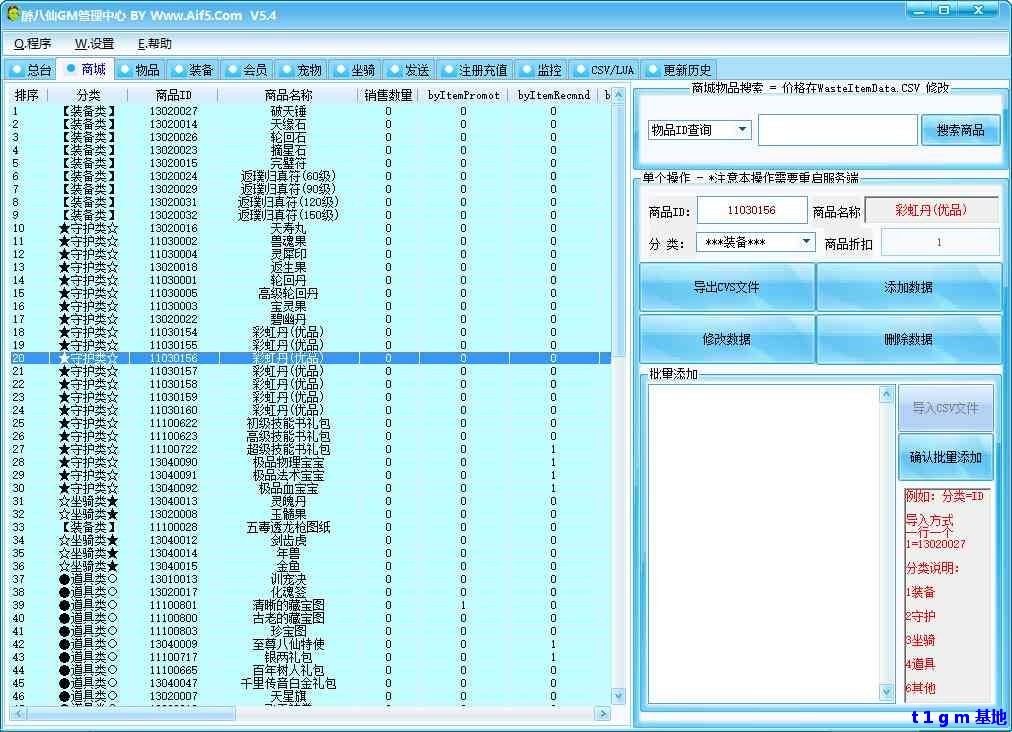
Task: Click the app icon in the title bar
Action: [x=13, y=14]
